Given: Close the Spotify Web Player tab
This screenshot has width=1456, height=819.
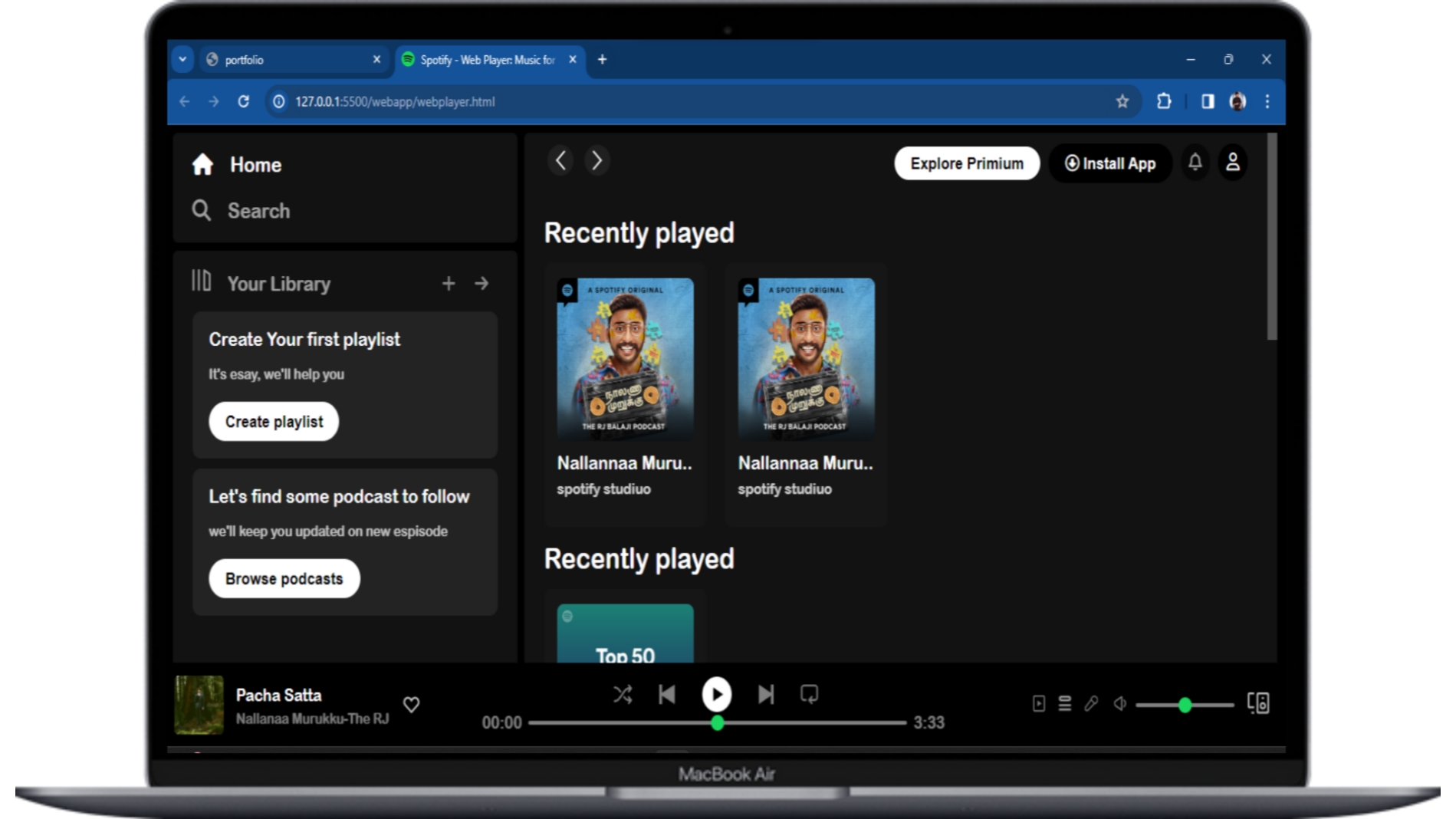Looking at the screenshot, I should point(573,60).
